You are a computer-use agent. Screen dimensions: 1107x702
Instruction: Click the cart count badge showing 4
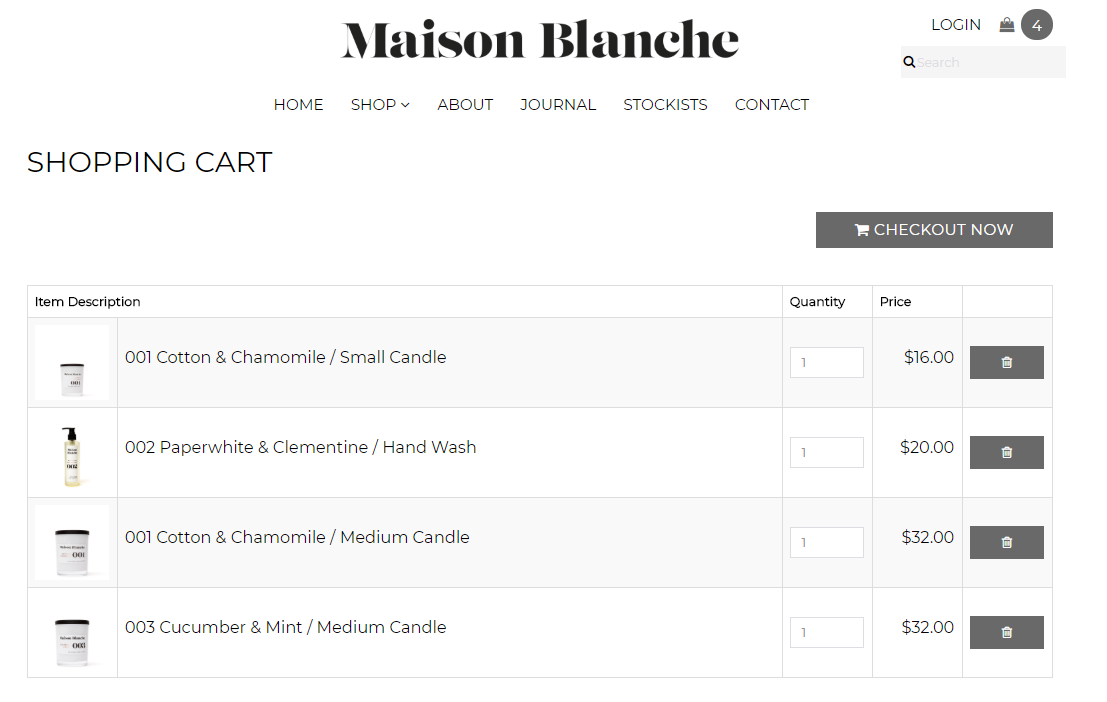(1036, 25)
